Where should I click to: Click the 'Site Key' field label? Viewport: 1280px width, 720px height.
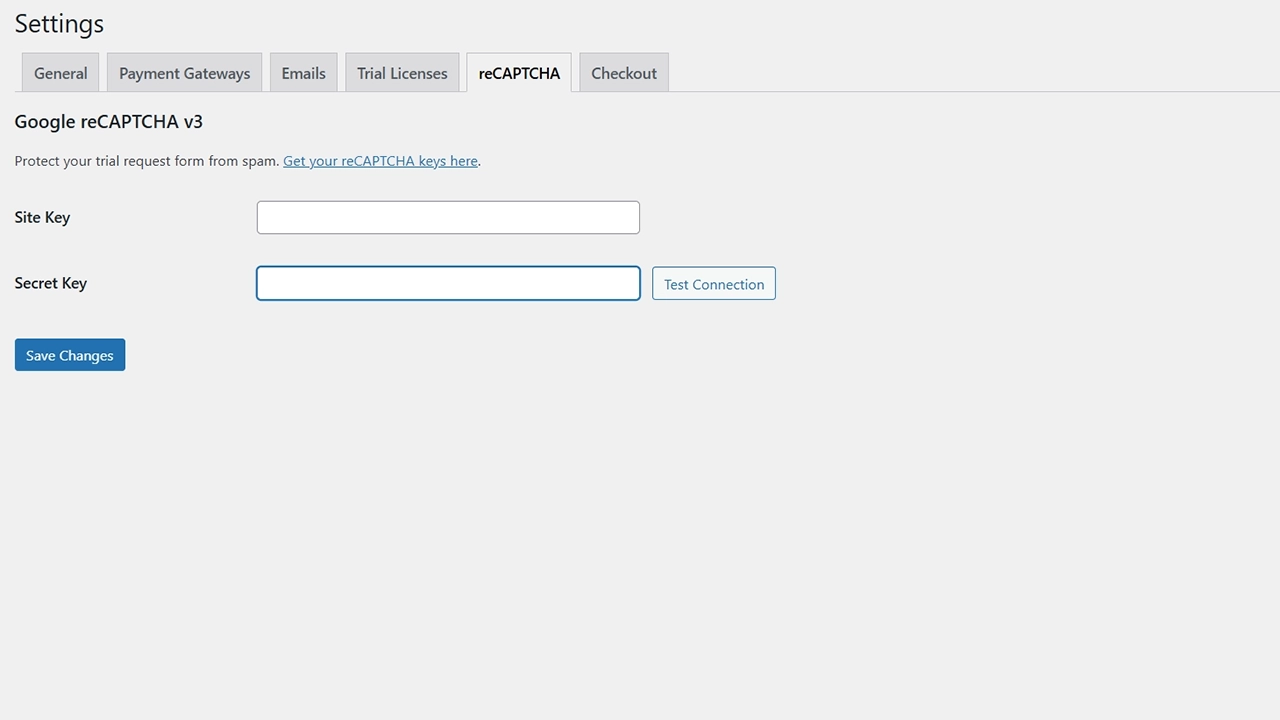tap(42, 218)
